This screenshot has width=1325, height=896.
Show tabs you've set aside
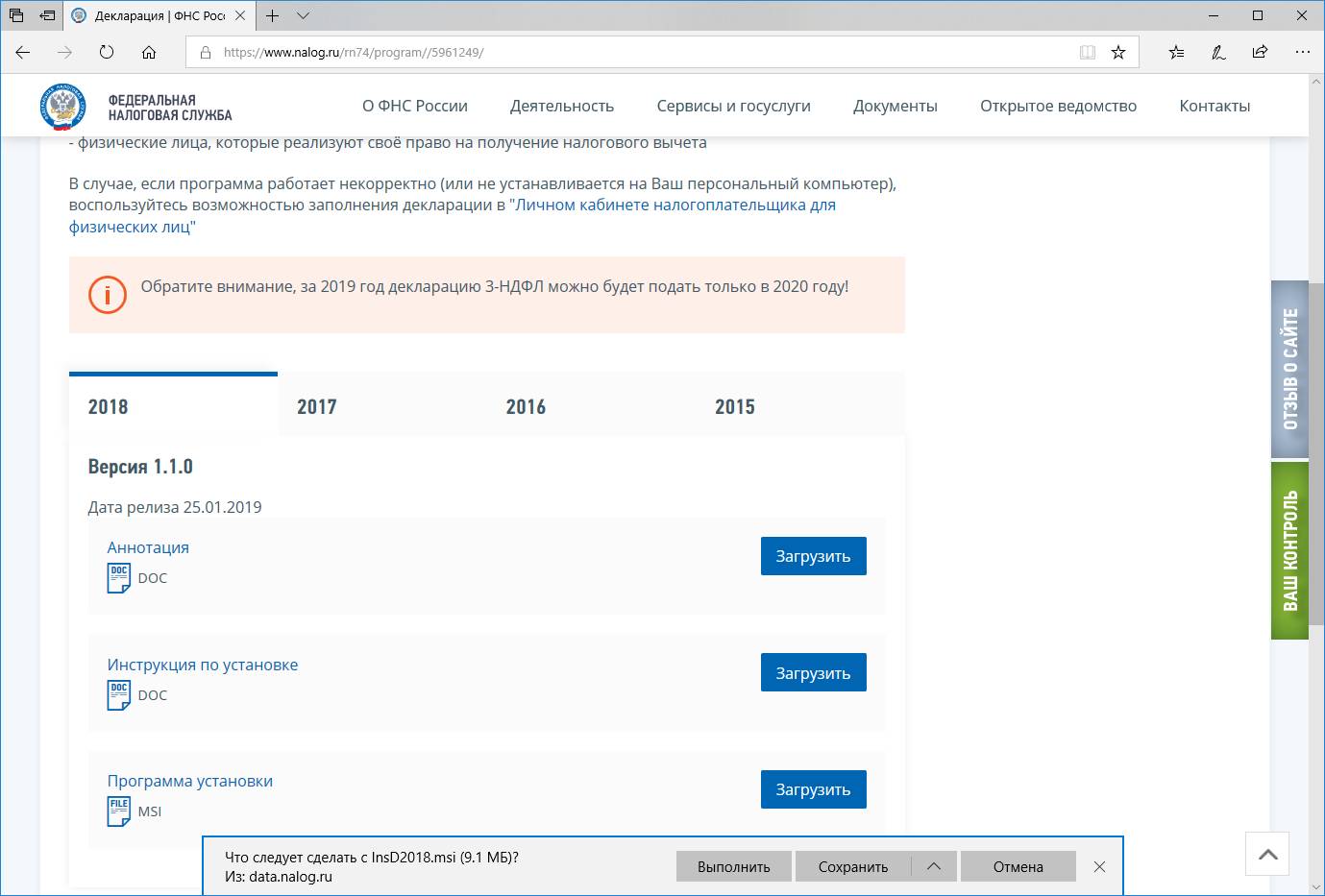pyautogui.click(x=16, y=15)
